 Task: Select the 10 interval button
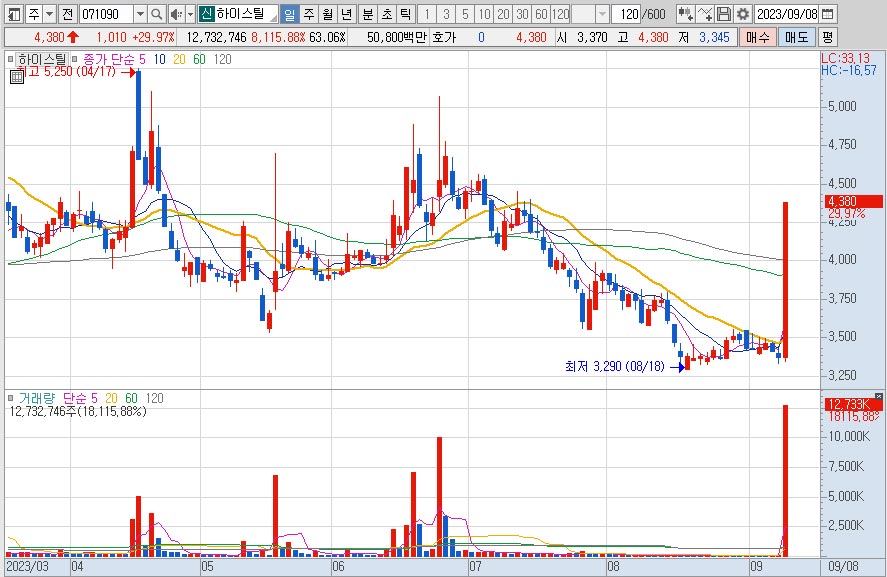tap(484, 14)
